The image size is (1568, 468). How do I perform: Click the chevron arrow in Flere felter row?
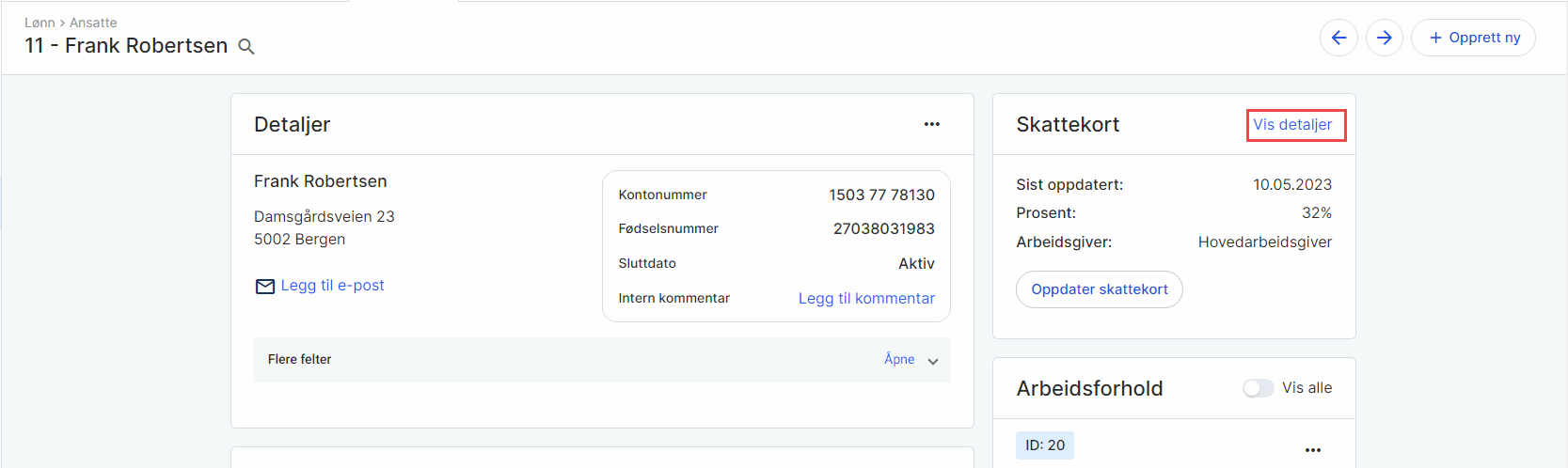(933, 361)
